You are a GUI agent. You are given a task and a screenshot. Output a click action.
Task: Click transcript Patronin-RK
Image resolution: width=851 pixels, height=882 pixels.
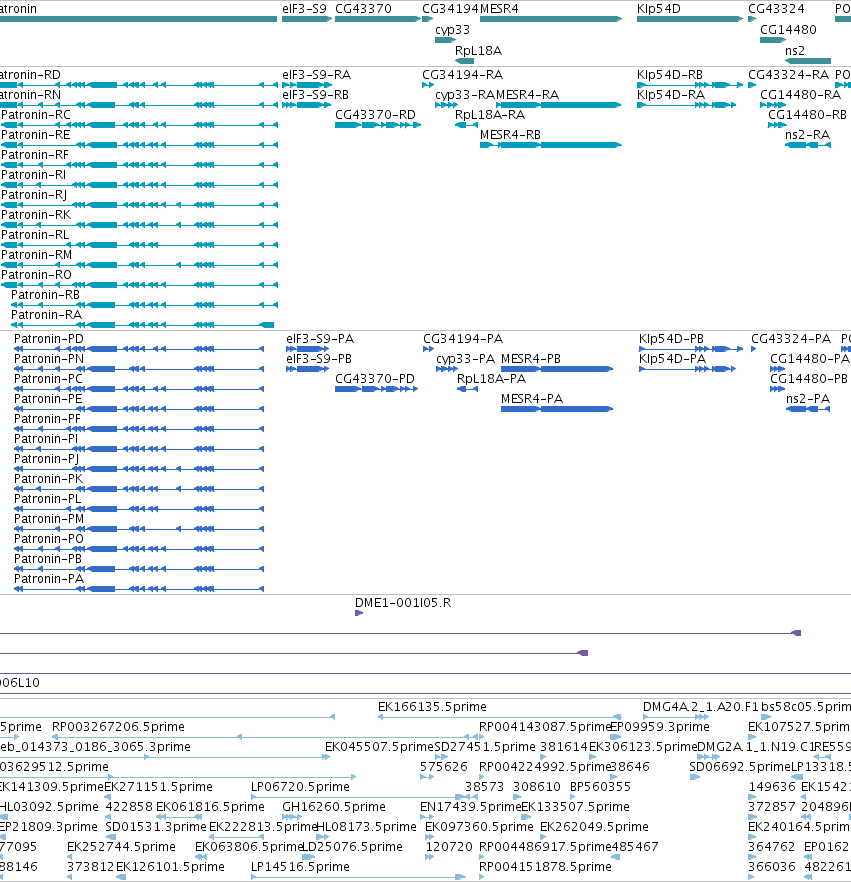[139, 225]
